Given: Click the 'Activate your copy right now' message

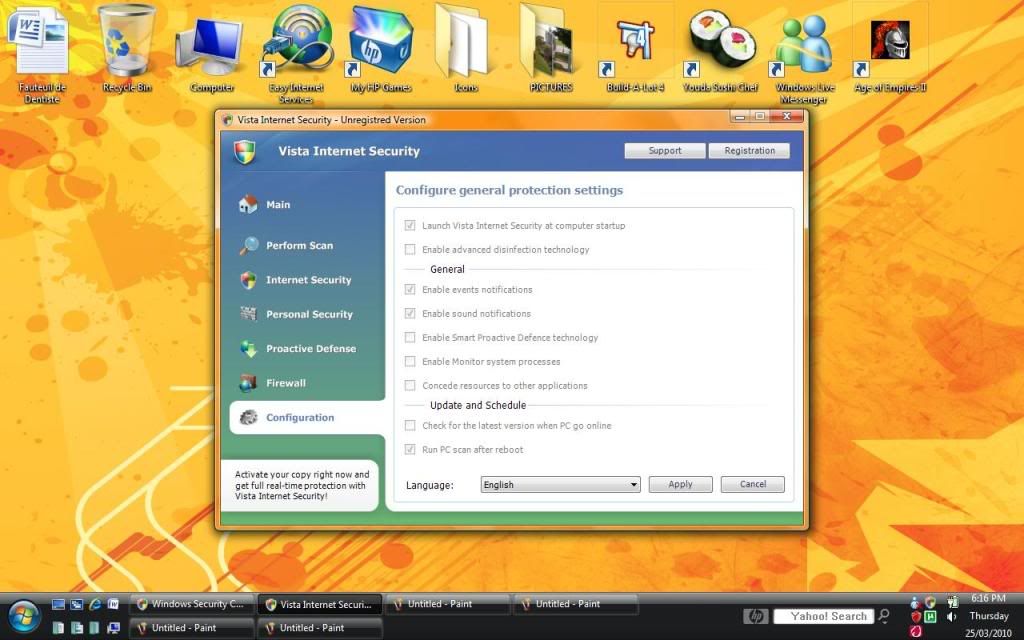Looking at the screenshot, I should tap(302, 485).
